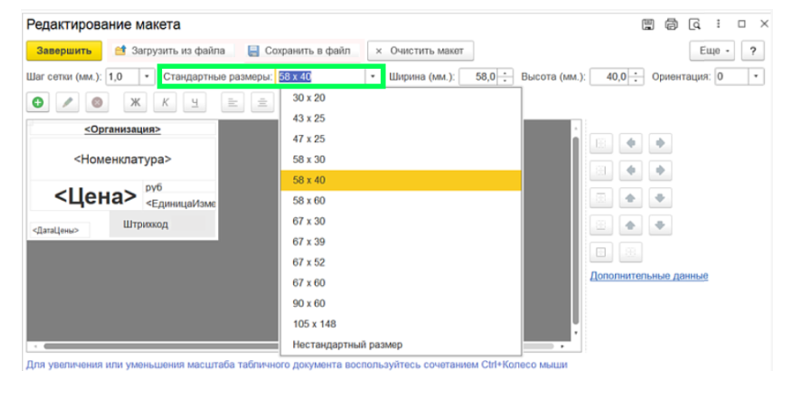Choose 47 x 25 from size list

(401, 139)
